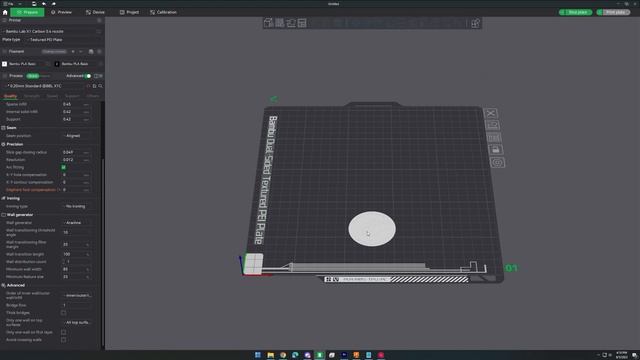Screen dimensions: 640x360
Task: Open Order of inner wall/outer wall dropdown
Action: click(x=78, y=296)
